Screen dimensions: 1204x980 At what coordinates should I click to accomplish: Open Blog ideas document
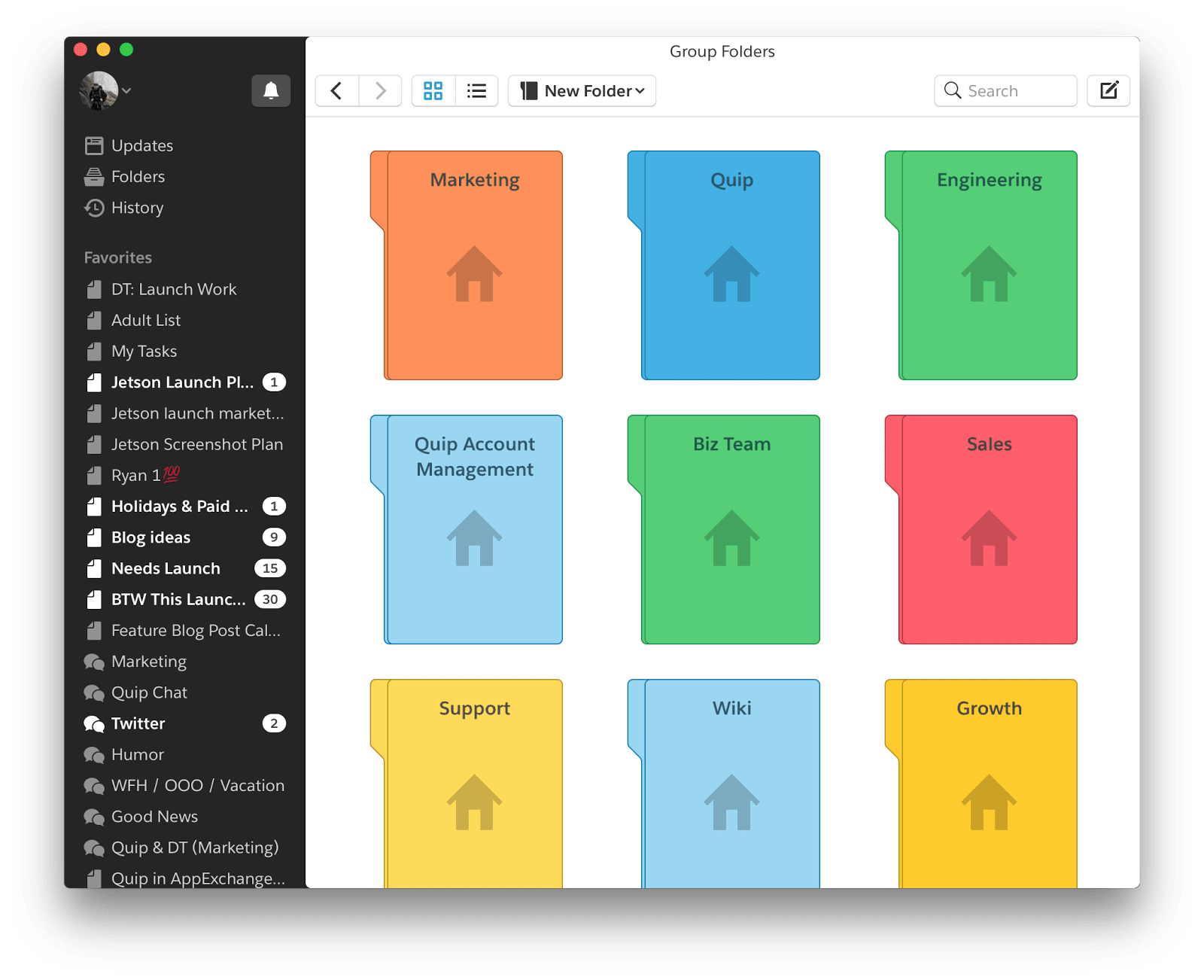click(185, 537)
